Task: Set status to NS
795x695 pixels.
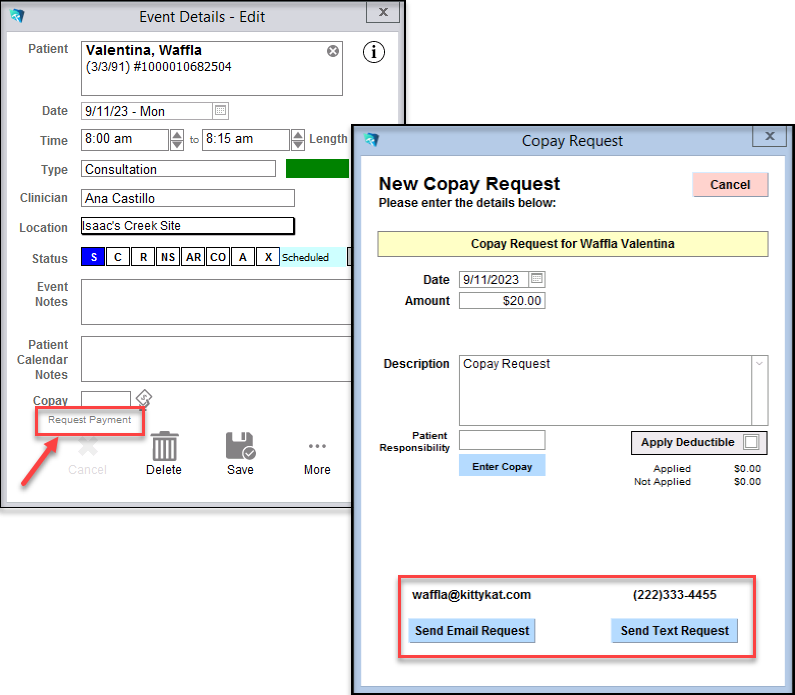Action: (x=168, y=257)
